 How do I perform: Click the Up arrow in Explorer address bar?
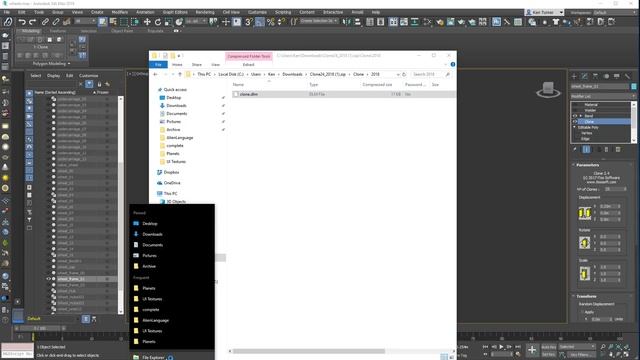pos(180,74)
